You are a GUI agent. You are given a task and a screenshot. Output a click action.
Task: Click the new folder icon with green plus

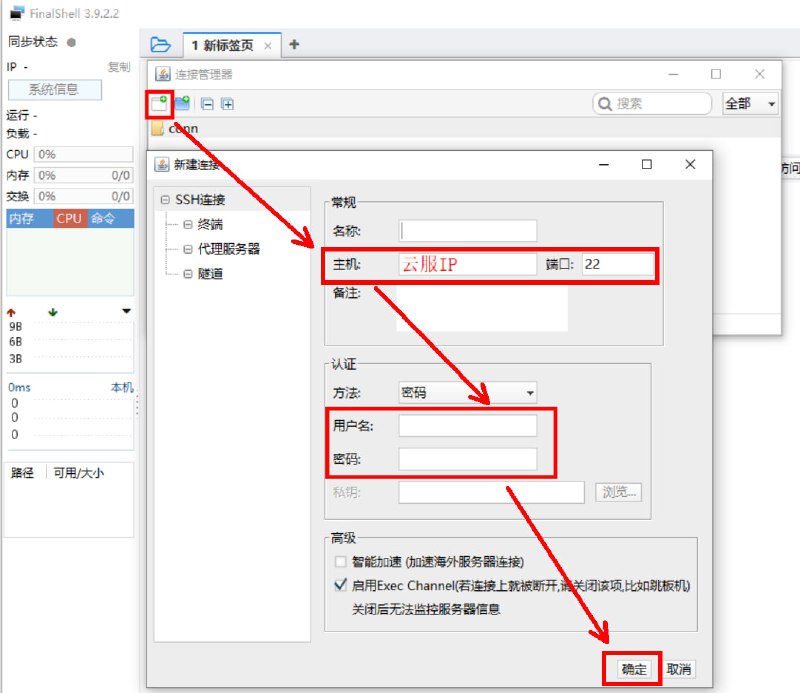click(182, 103)
